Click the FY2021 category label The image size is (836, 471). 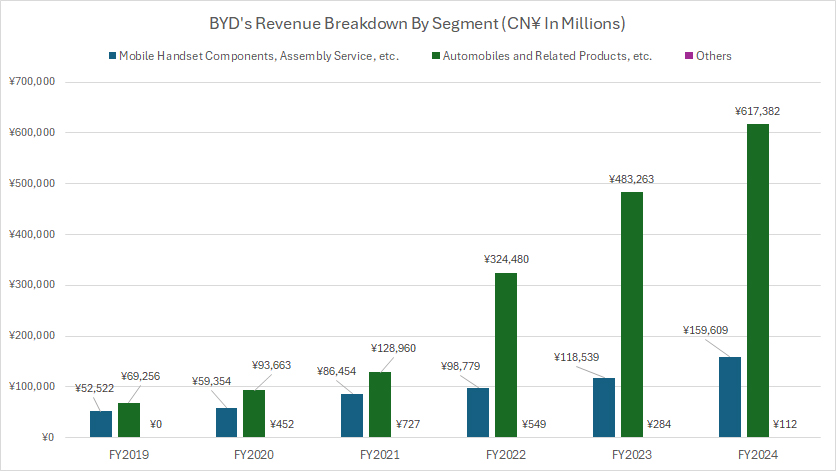point(380,455)
